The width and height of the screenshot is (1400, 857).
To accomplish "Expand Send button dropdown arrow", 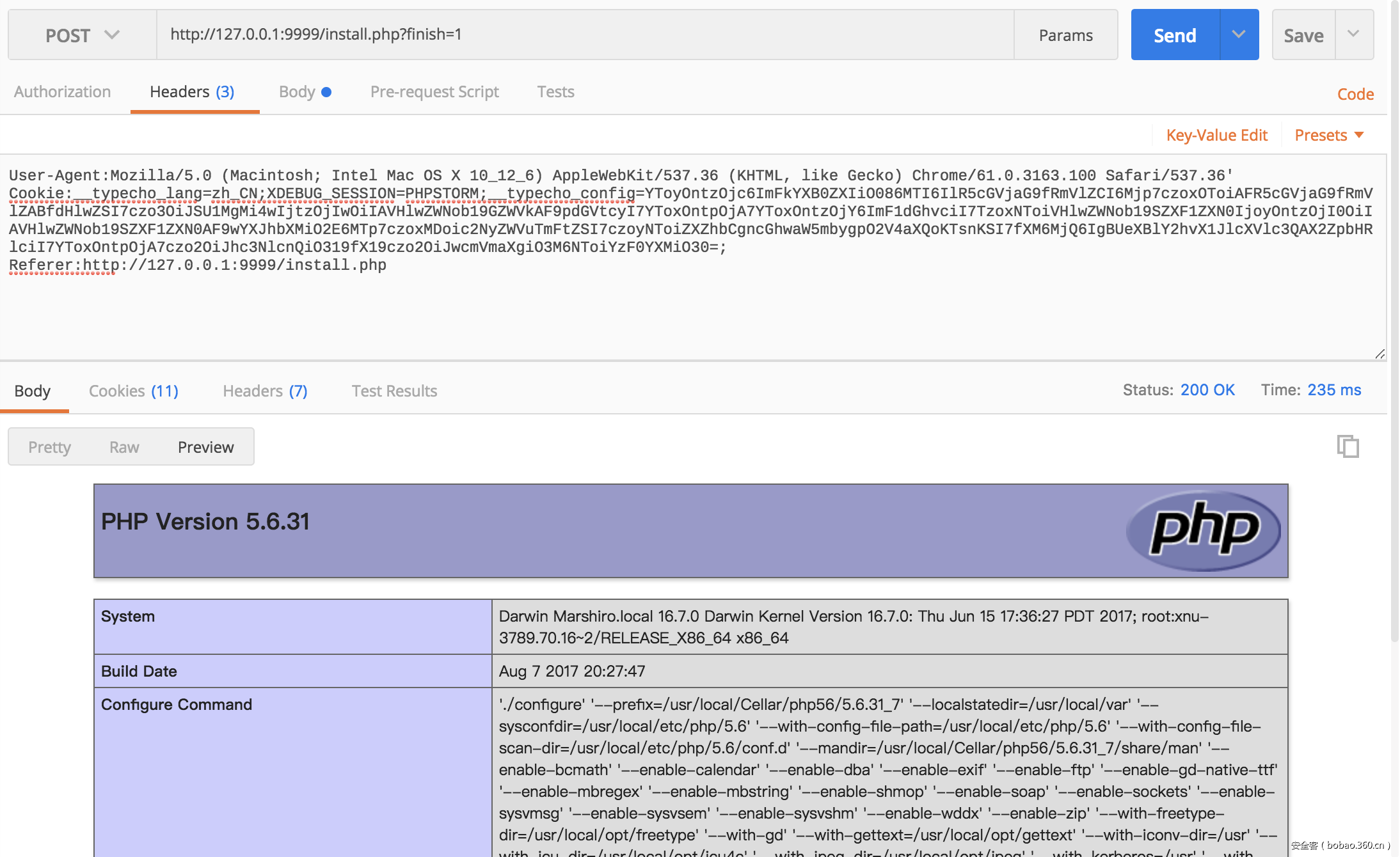I will [1239, 35].
